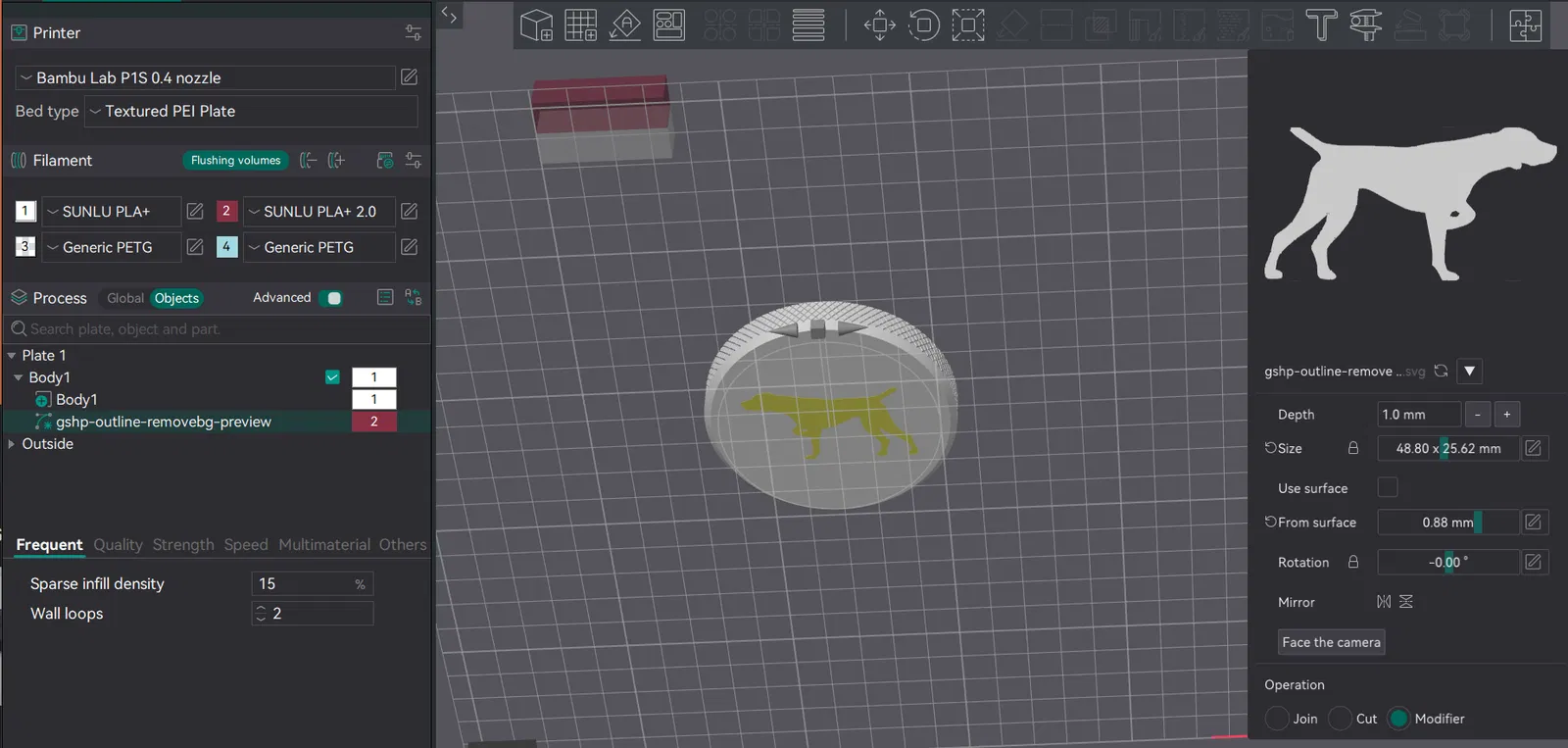
Task: Open the process settings list icon
Action: click(x=385, y=297)
